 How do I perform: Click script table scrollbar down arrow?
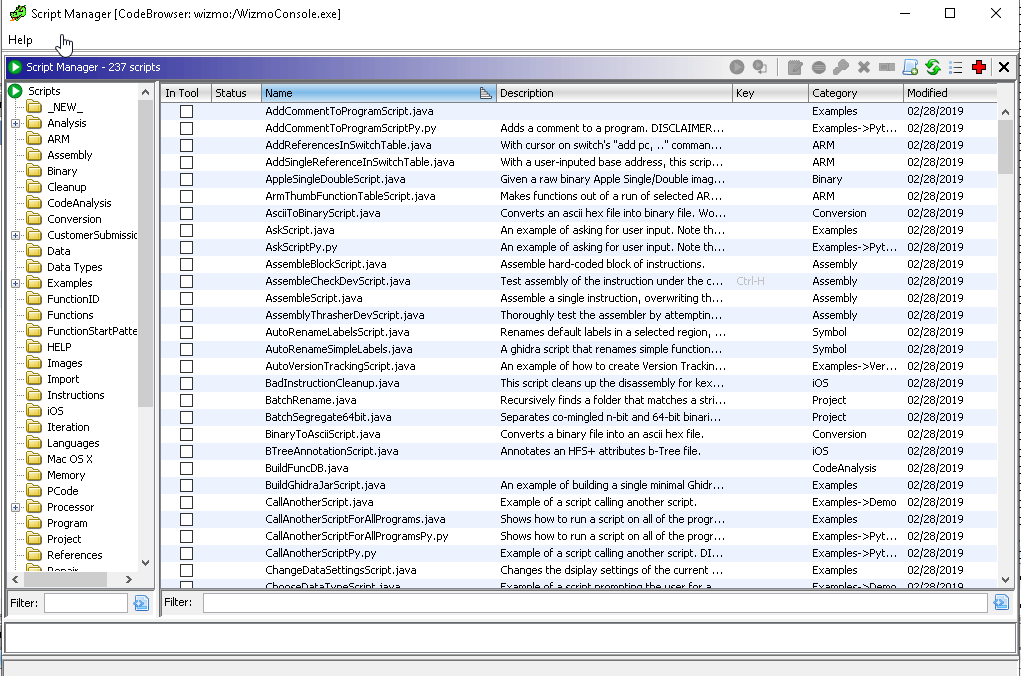pos(1005,580)
